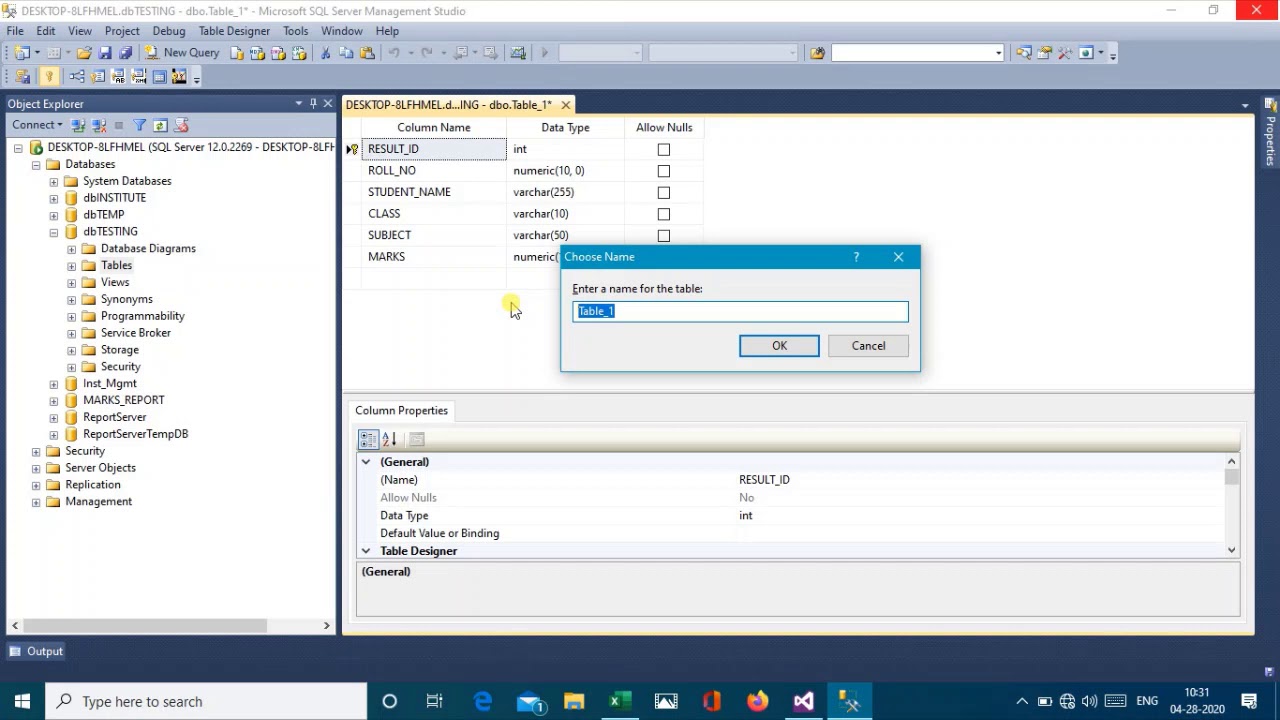Viewport: 1280px width, 720px height.
Task: Open Firefox from taskbar
Action: tap(757, 701)
